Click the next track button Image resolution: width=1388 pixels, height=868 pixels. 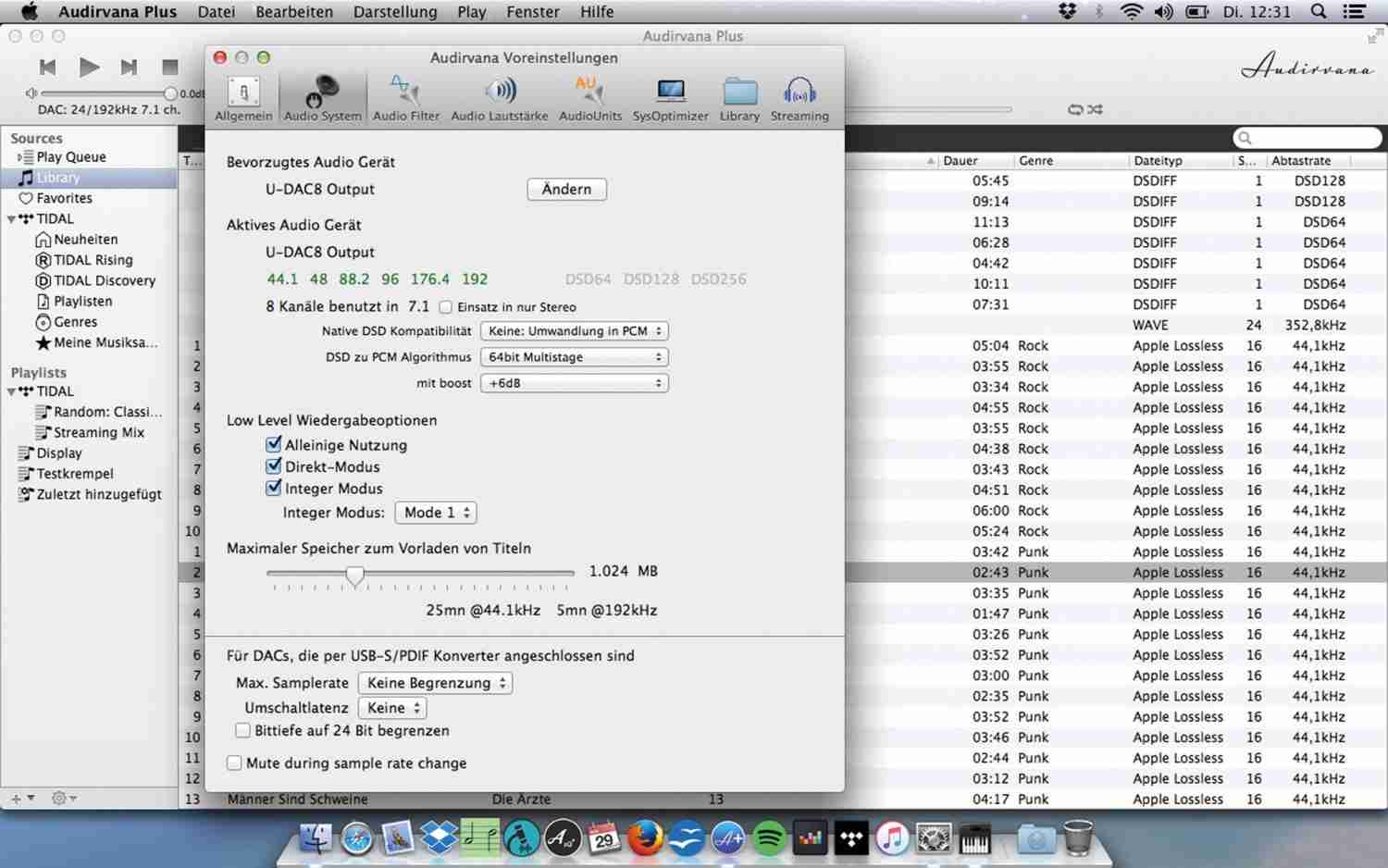pyautogui.click(x=129, y=67)
